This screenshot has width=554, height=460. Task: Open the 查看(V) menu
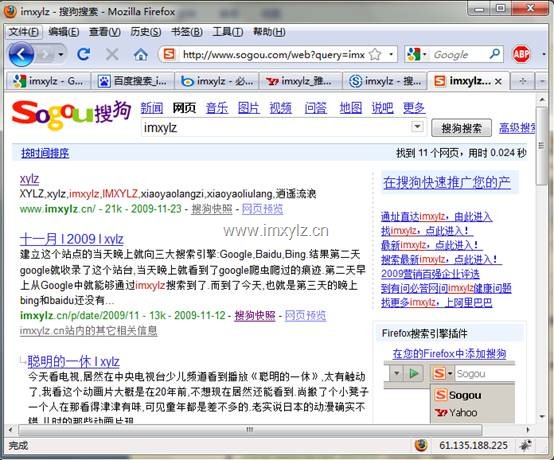105,32
